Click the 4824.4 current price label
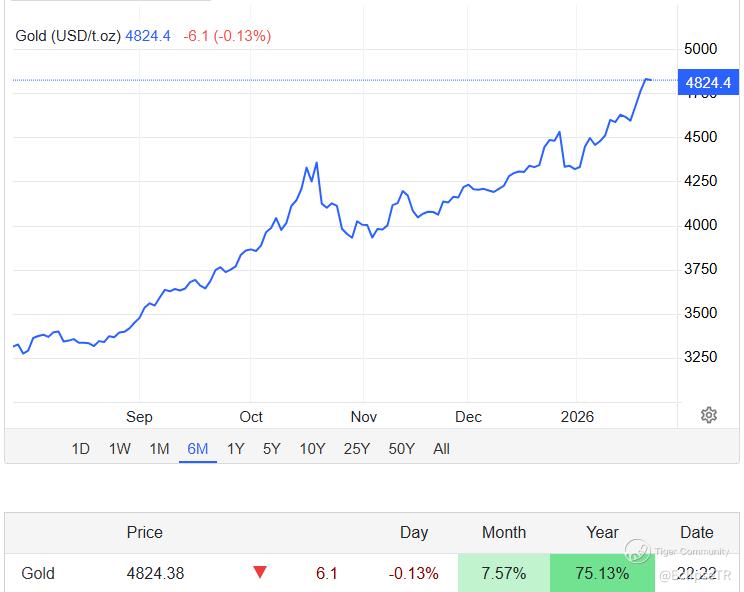Viewport: 744px width, 592px height. pyautogui.click(x=708, y=83)
